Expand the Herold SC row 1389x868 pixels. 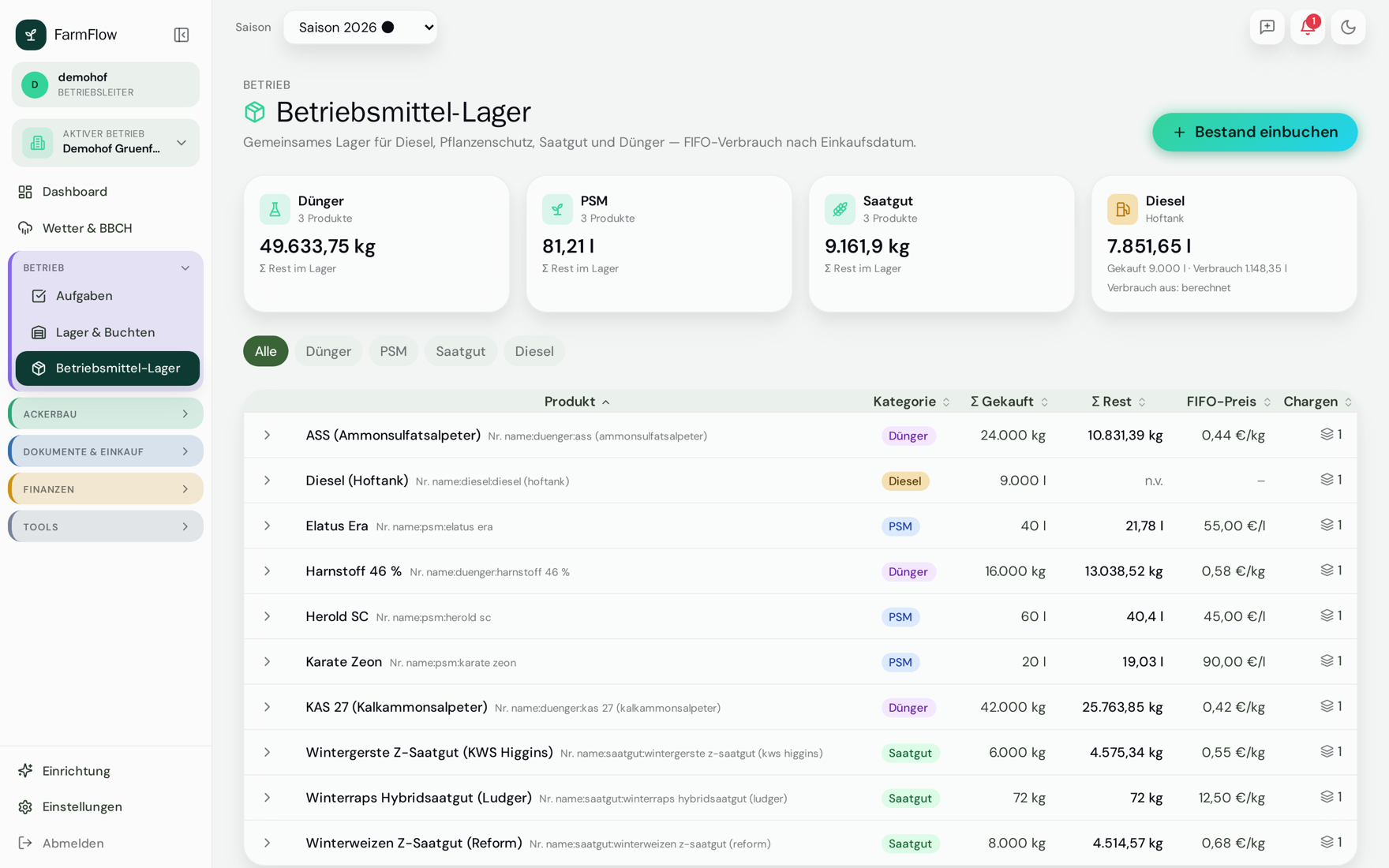point(268,616)
